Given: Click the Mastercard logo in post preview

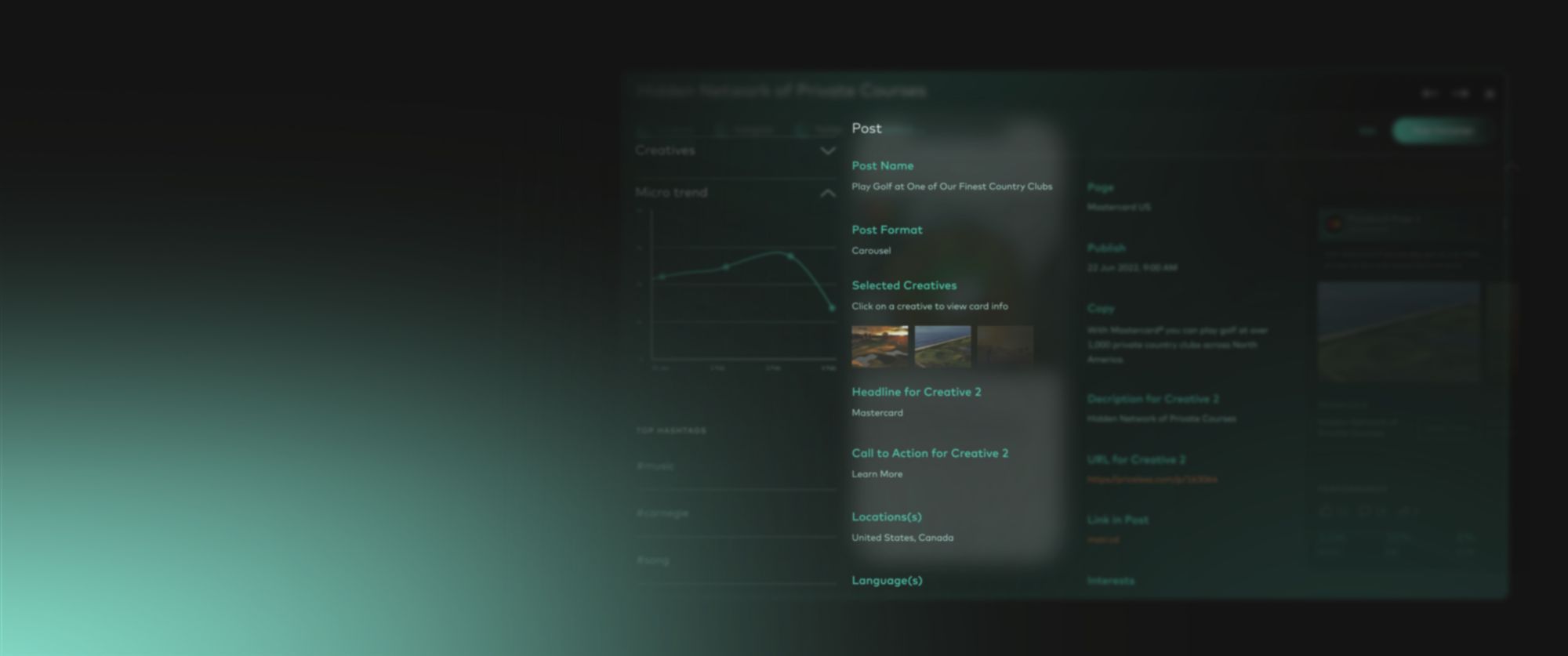Looking at the screenshot, I should (x=1333, y=225).
